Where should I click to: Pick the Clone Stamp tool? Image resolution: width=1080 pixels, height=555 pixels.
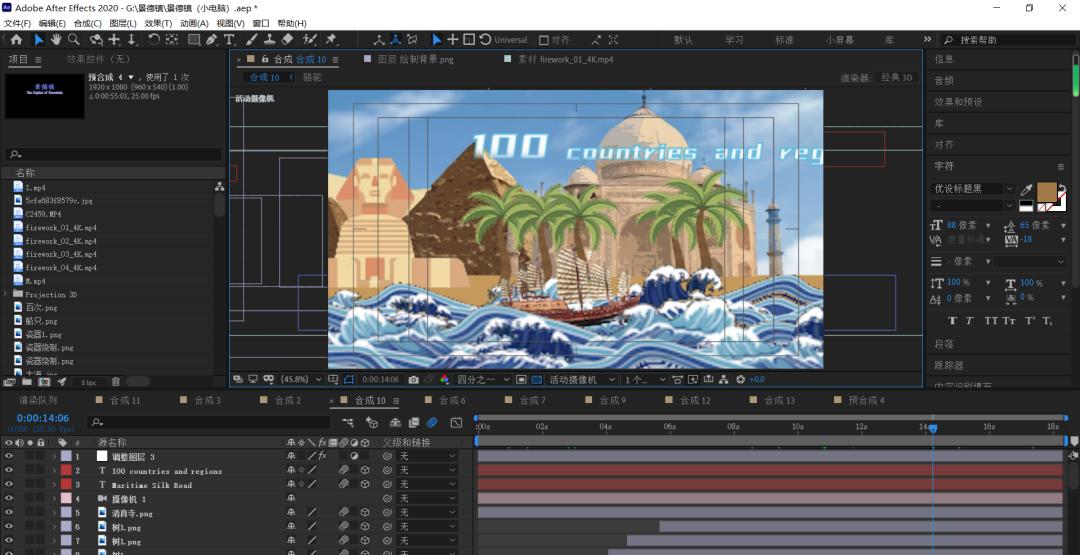(270, 40)
